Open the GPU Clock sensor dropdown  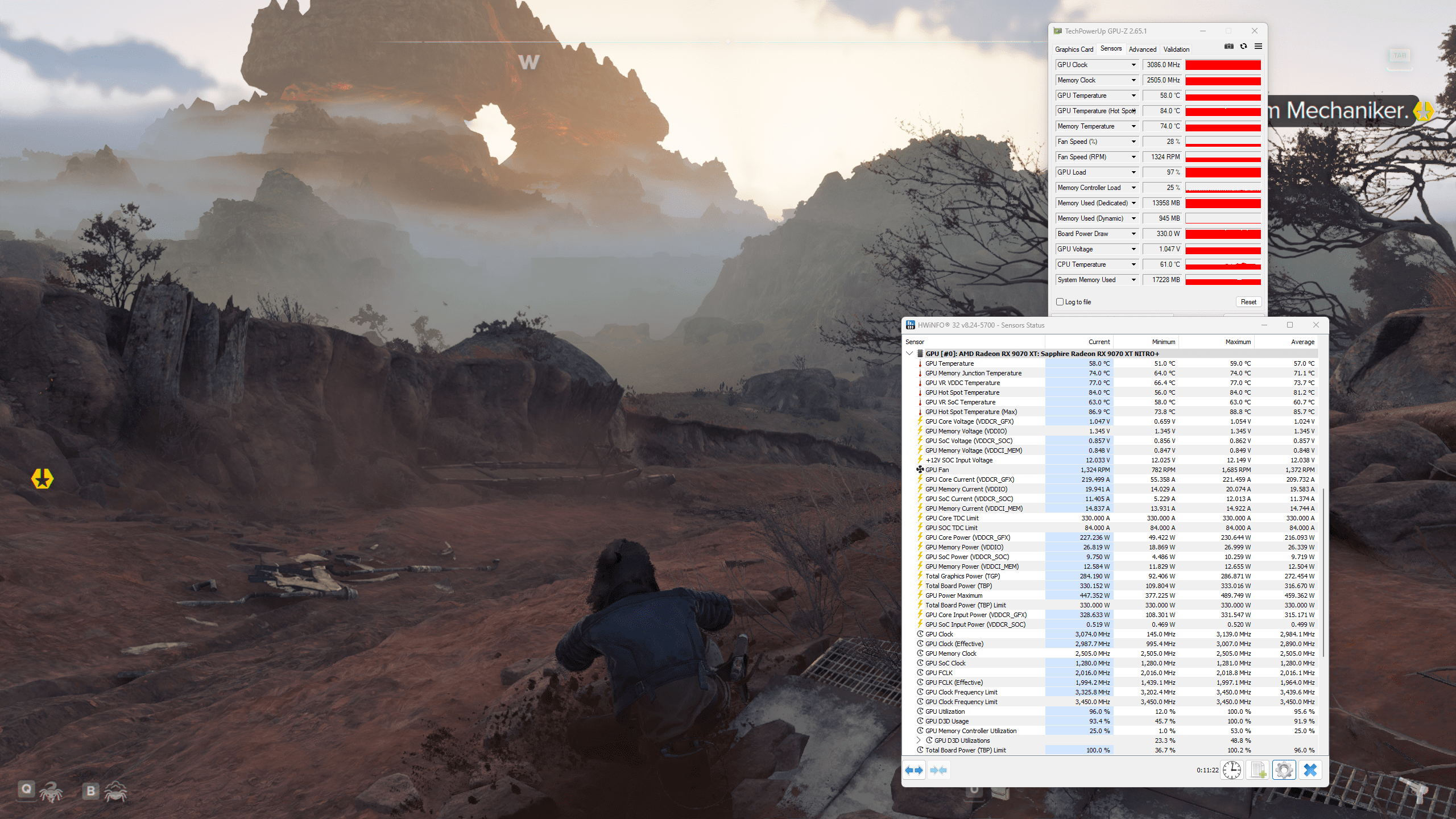click(1133, 65)
